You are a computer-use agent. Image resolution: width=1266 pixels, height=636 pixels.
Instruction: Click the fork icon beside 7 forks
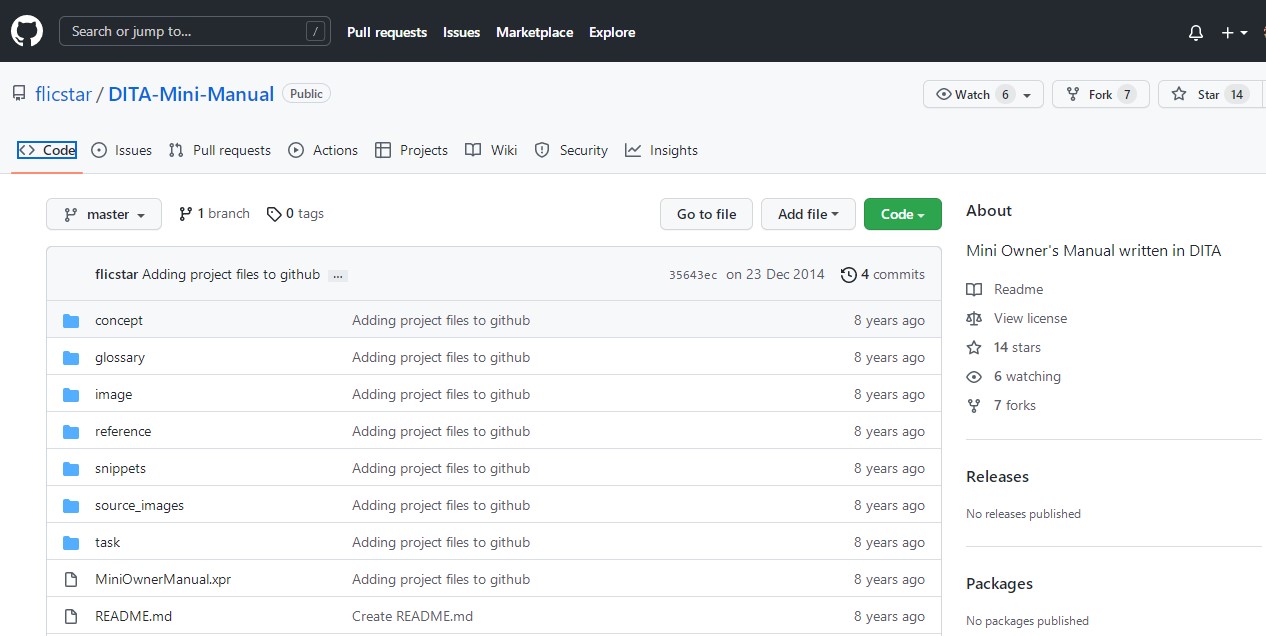pyautogui.click(x=974, y=405)
